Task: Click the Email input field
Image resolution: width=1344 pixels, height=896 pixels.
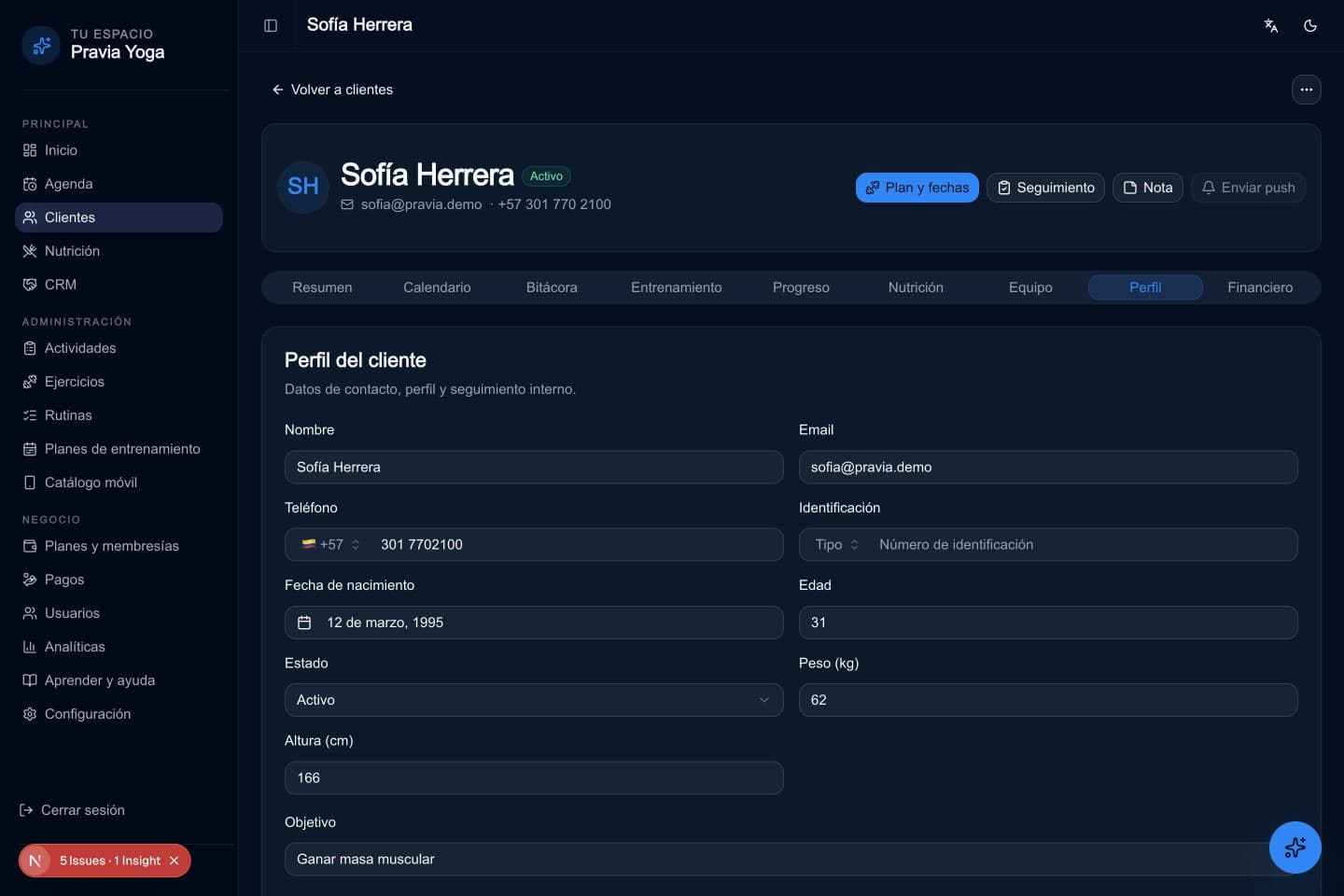Action: pyautogui.click(x=1048, y=468)
